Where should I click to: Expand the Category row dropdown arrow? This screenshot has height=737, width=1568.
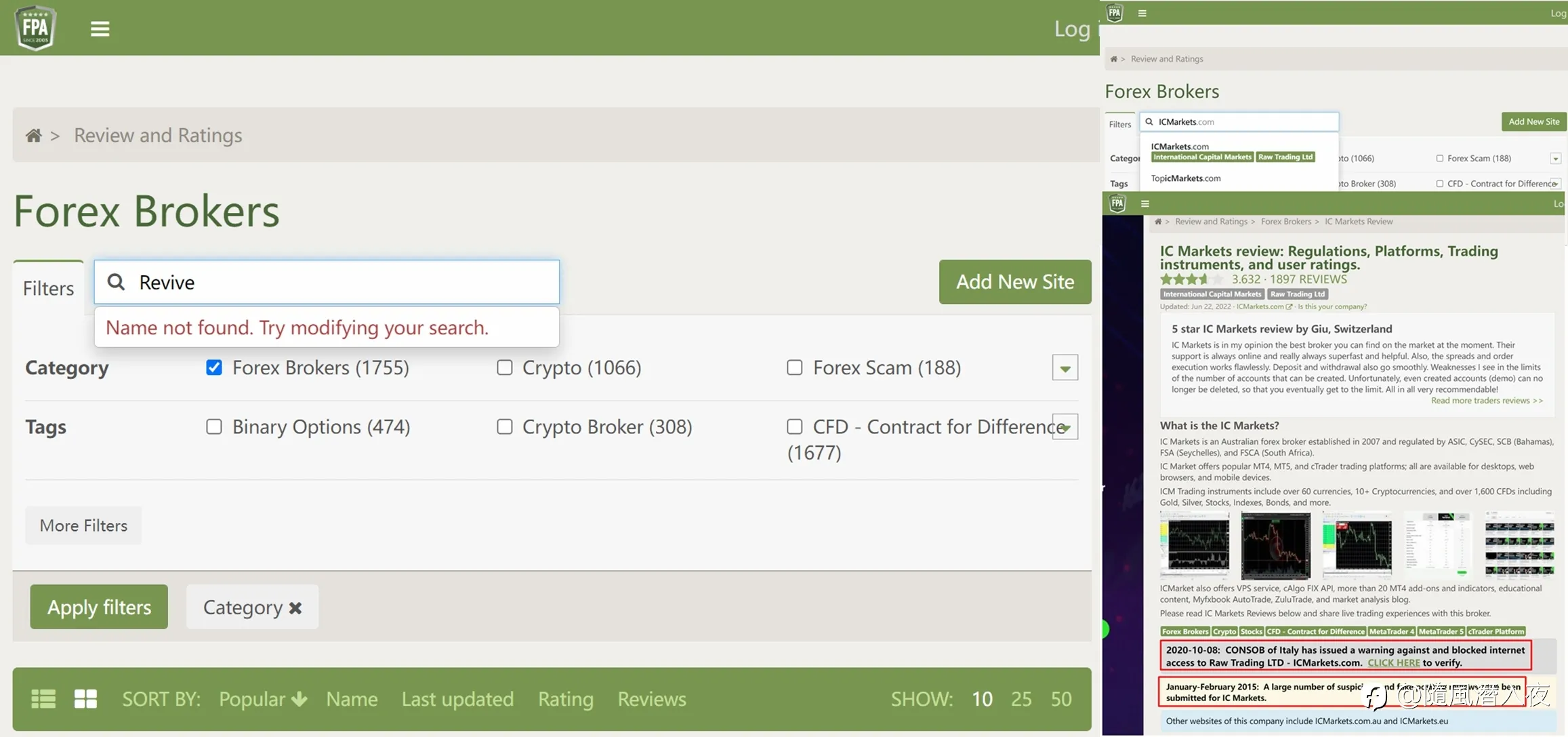(1065, 368)
